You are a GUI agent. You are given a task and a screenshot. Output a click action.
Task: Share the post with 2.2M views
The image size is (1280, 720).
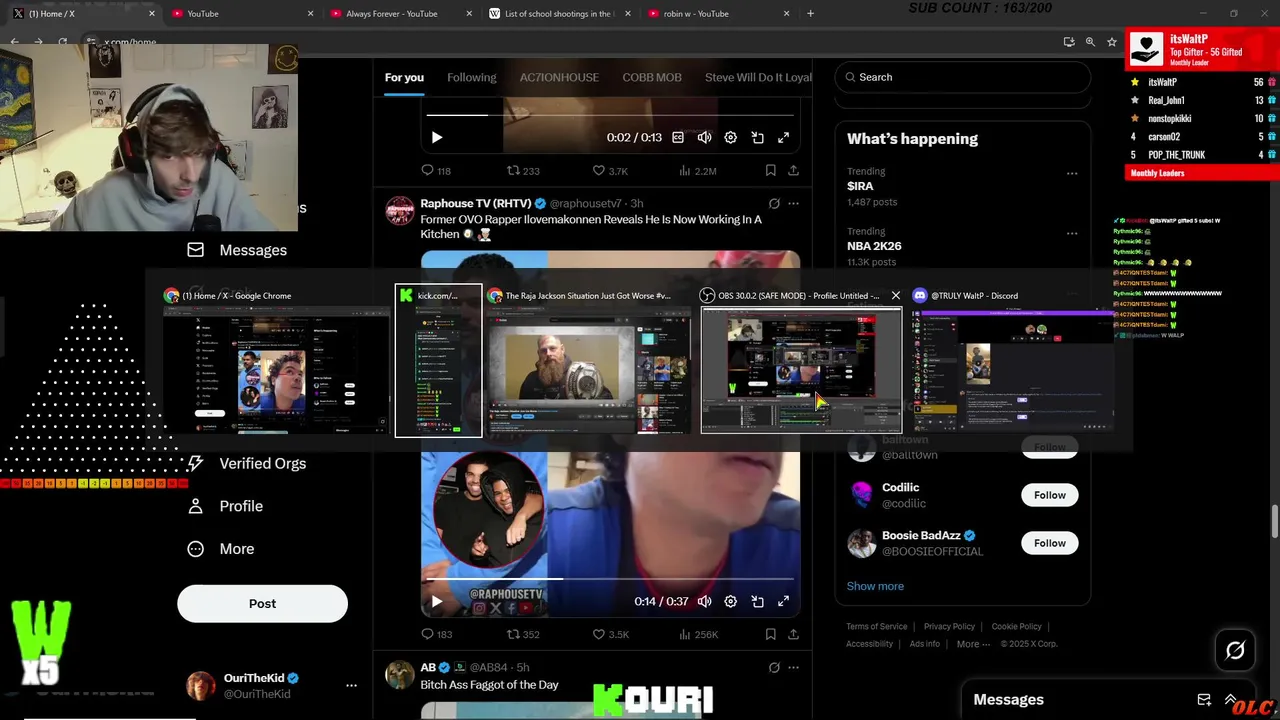793,171
